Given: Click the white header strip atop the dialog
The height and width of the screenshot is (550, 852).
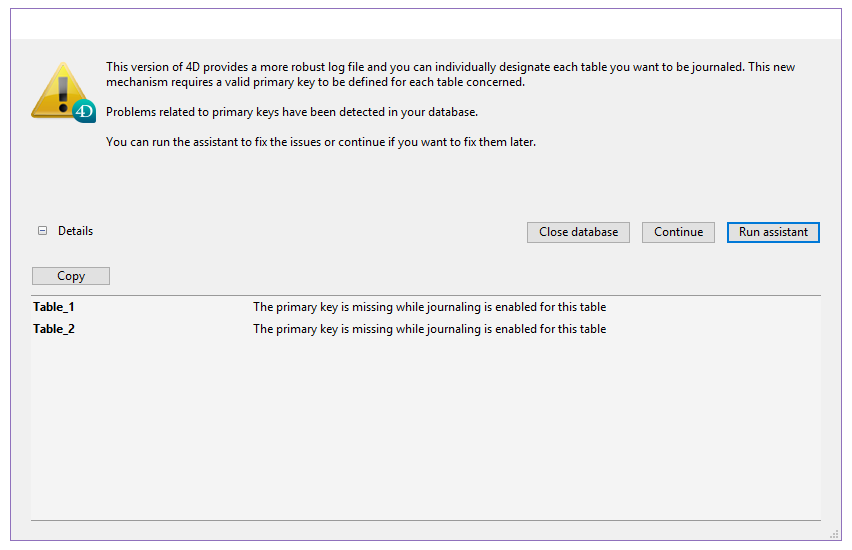Looking at the screenshot, I should pyautogui.click(x=425, y=24).
